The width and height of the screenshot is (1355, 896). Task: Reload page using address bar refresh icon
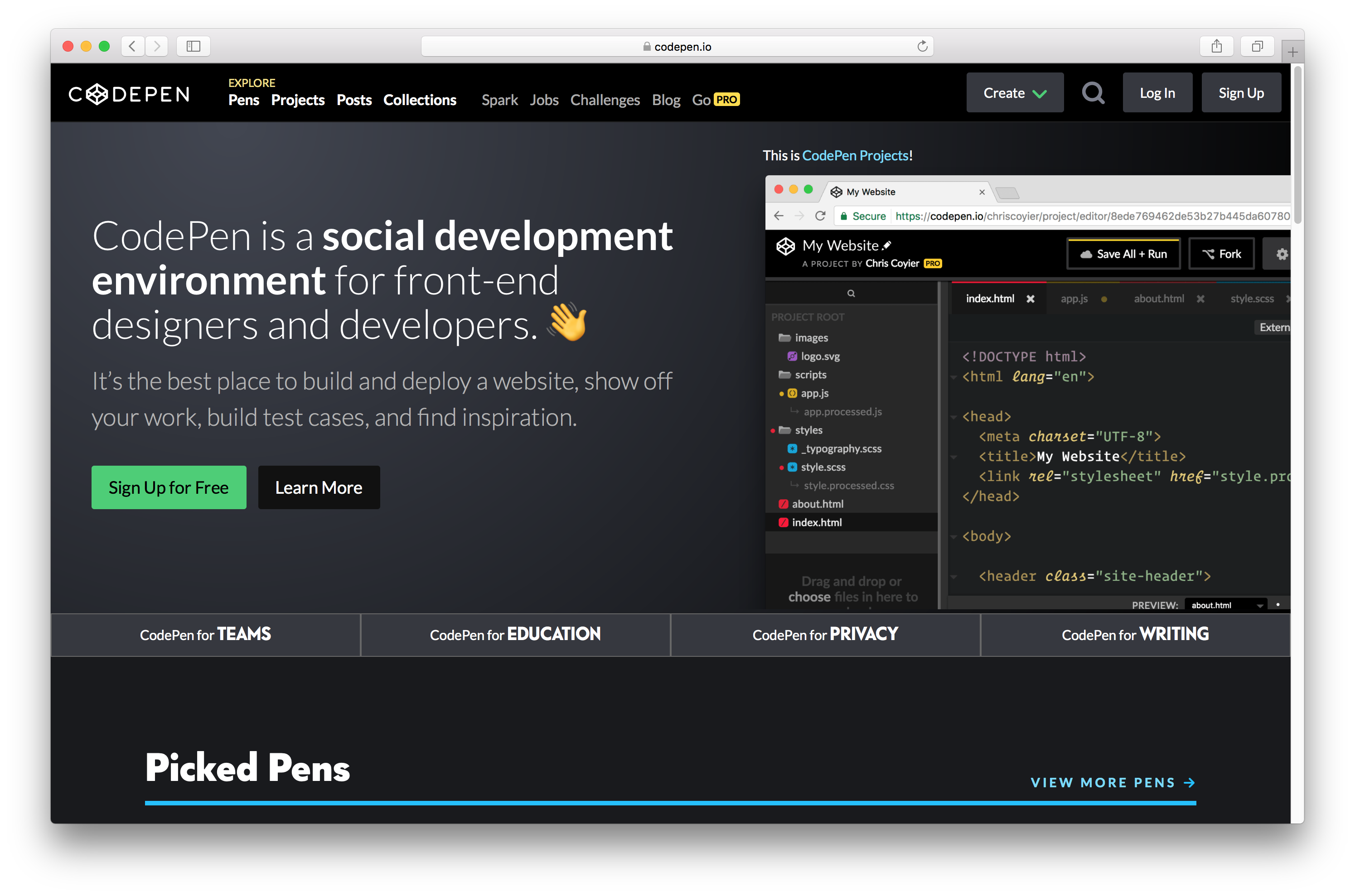point(922,46)
